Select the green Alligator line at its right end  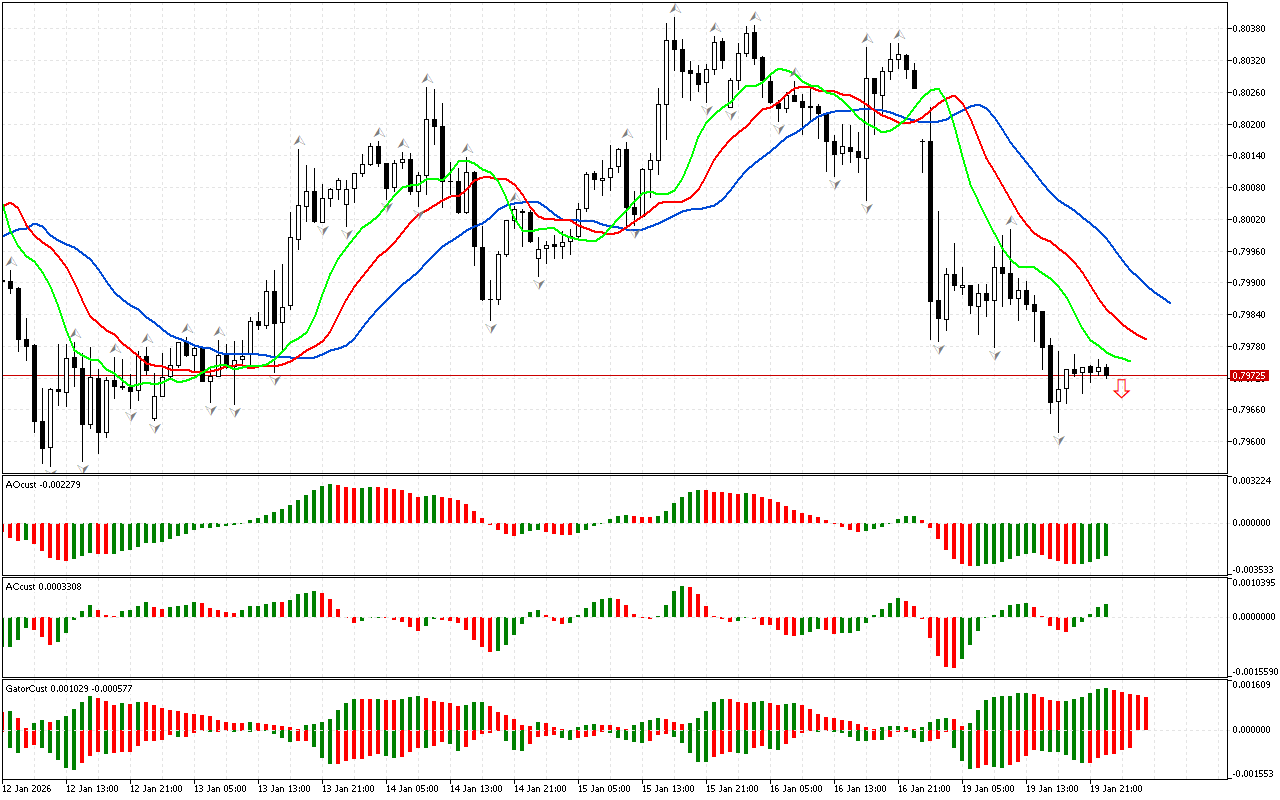pyautogui.click(x=1128, y=360)
